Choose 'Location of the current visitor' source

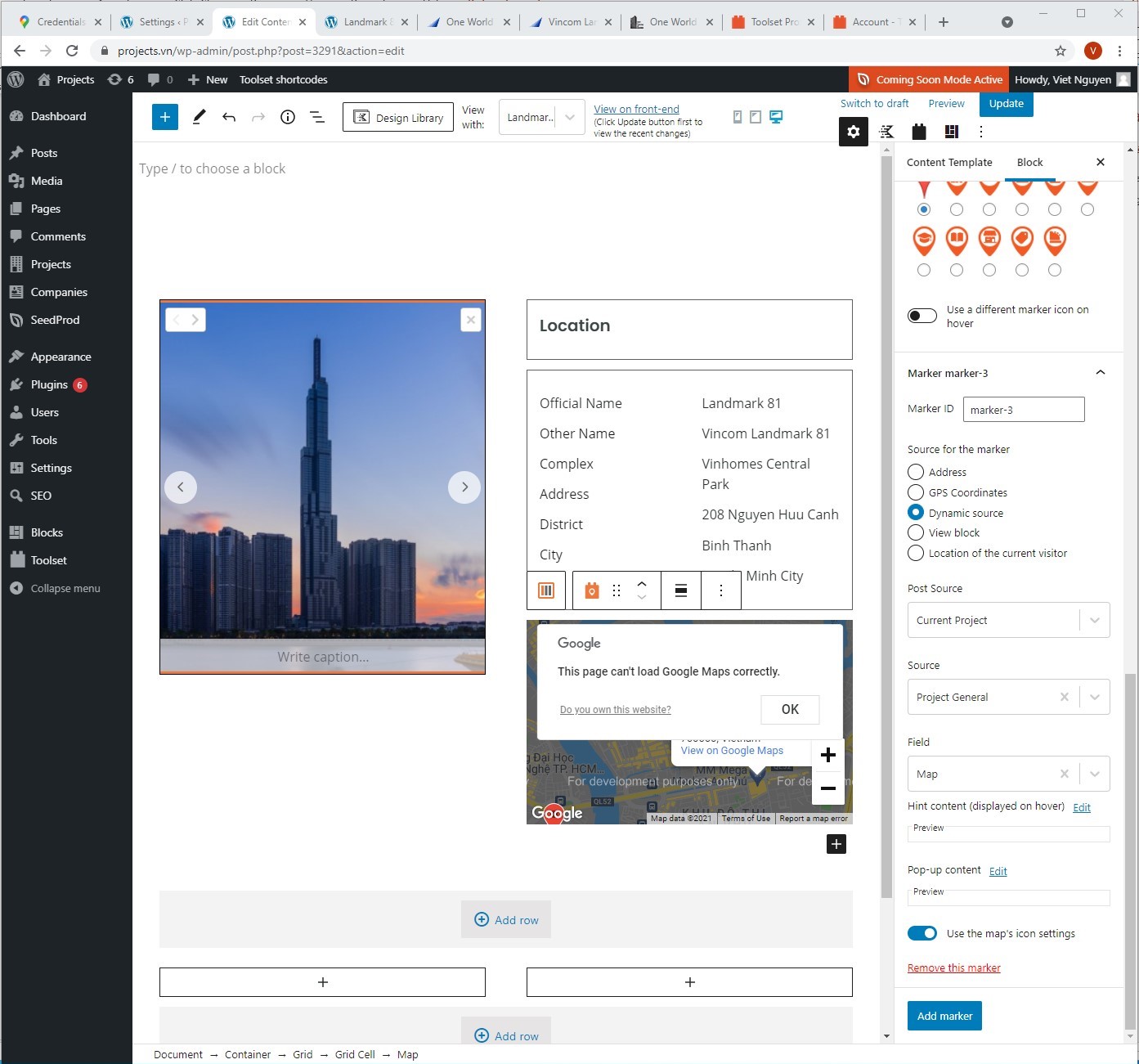coord(916,553)
